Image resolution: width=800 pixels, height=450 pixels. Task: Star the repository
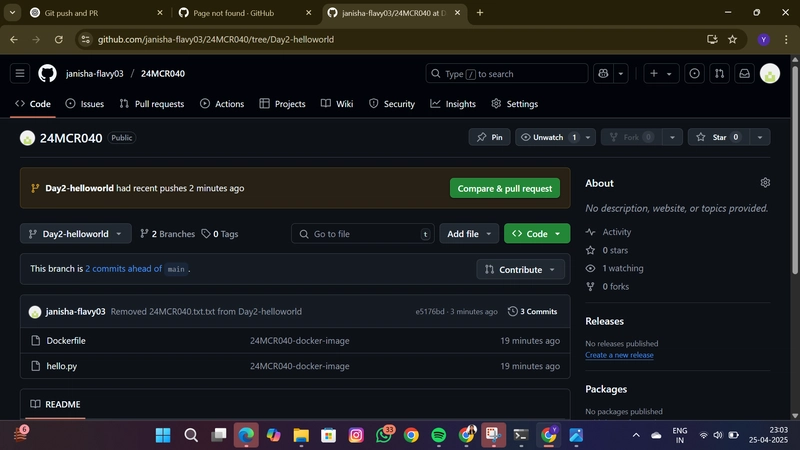[x=719, y=137]
